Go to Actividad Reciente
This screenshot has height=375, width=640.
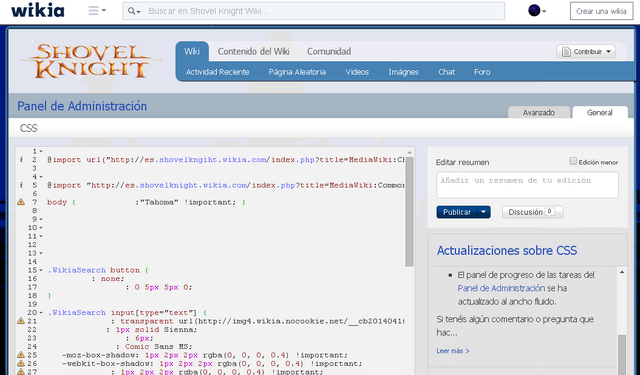(217, 72)
